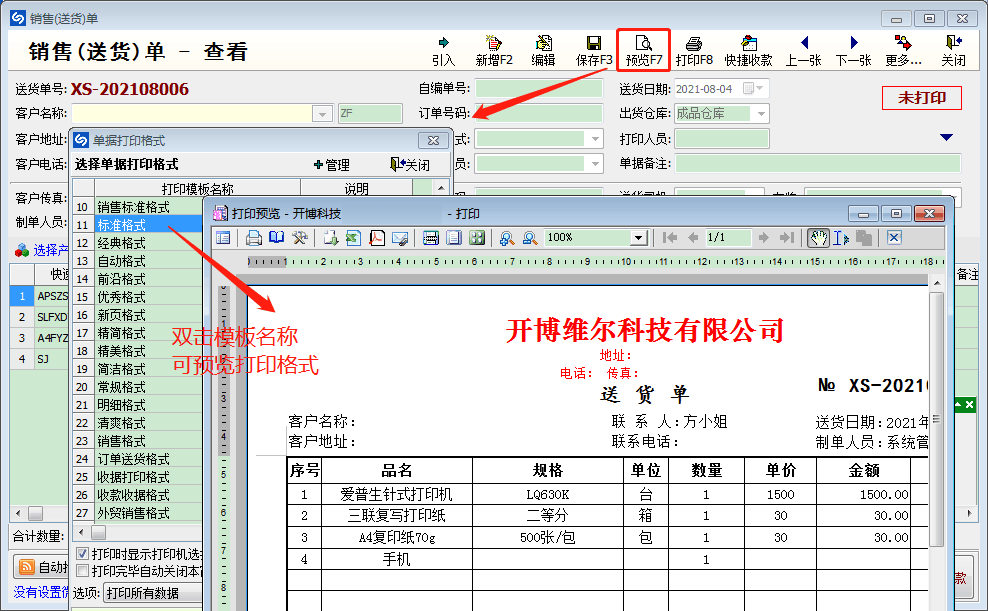Expand the blue triangle header expander
This screenshot has height=611, width=988.
click(946, 137)
